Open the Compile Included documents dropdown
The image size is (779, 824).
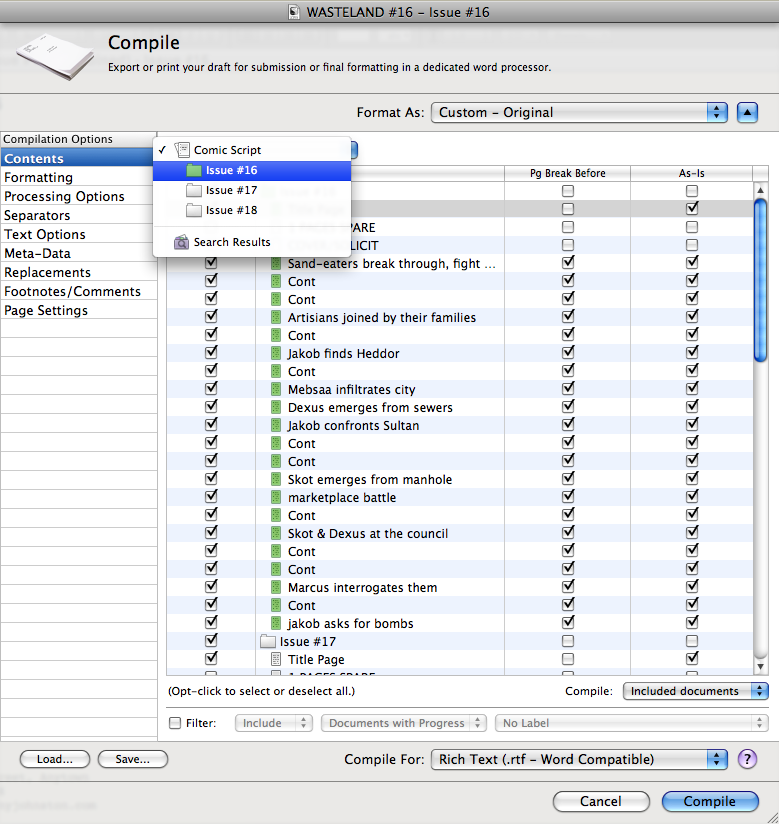pos(695,691)
